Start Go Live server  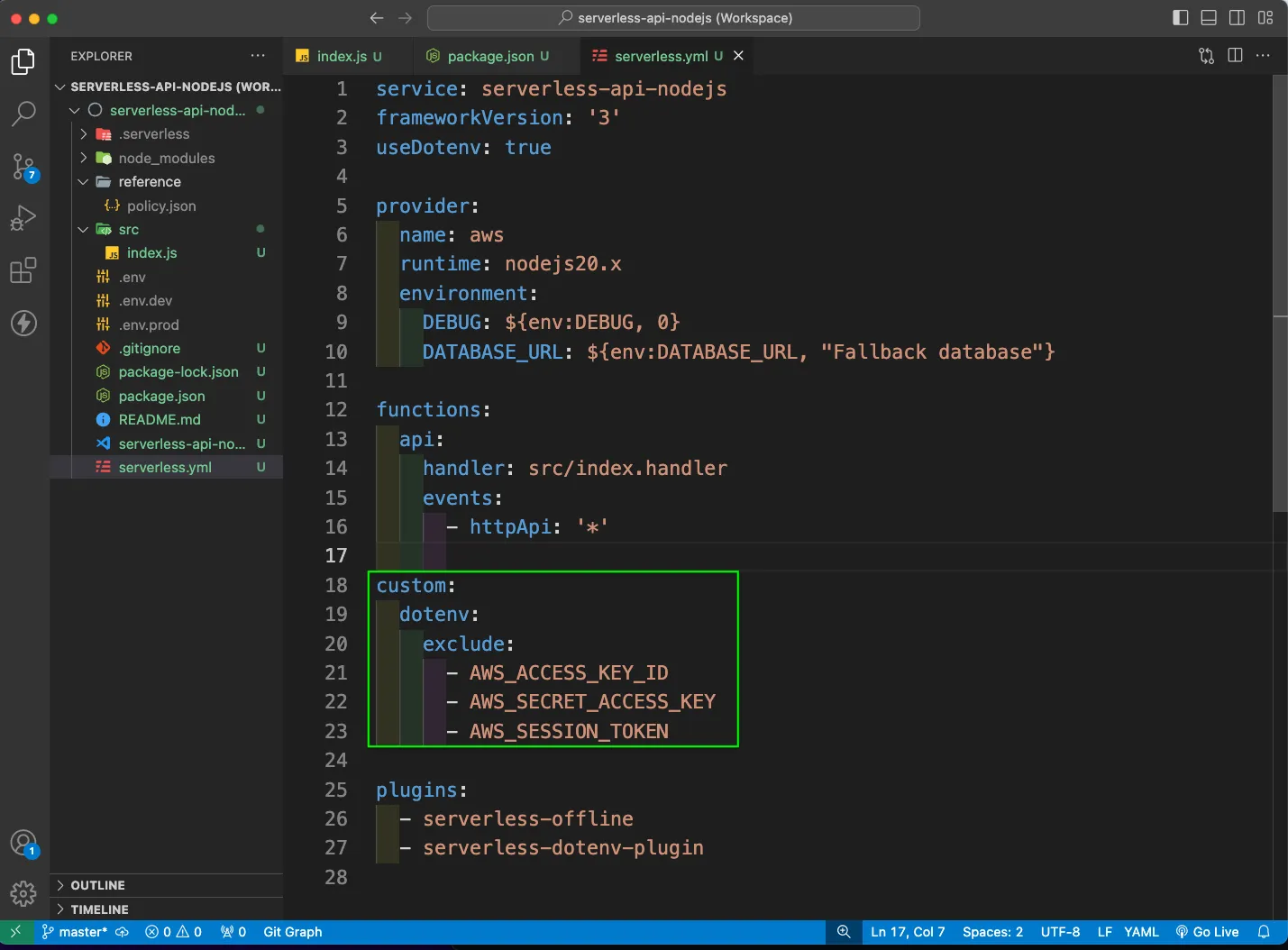pos(1208,932)
